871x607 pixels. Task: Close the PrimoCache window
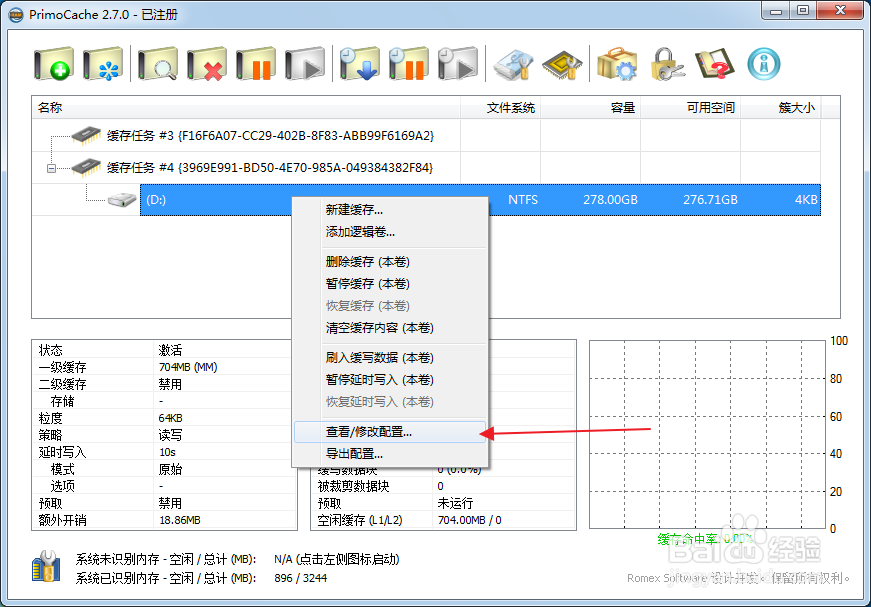pyautogui.click(x=840, y=10)
